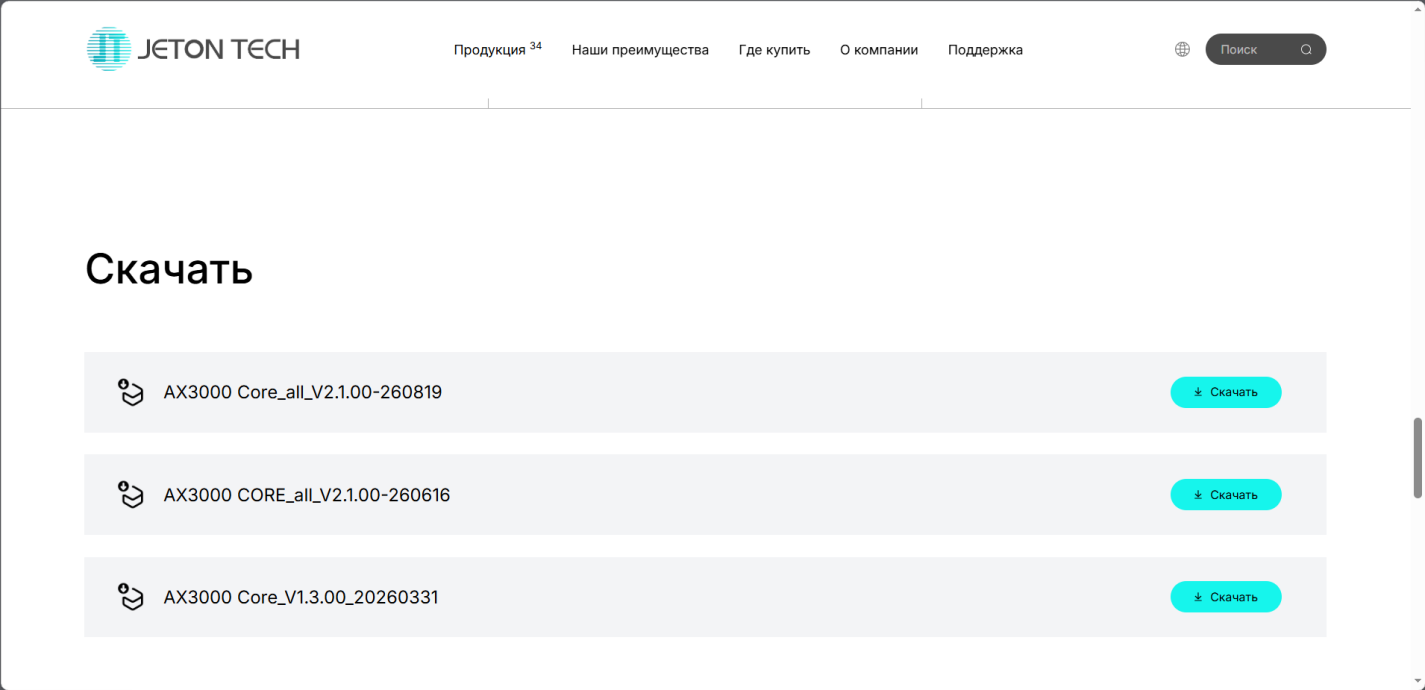Download AX3000 CORE_all_V2.1.00-260616 via Скачать button
Image resolution: width=1425 pixels, height=690 pixels.
click(1225, 494)
